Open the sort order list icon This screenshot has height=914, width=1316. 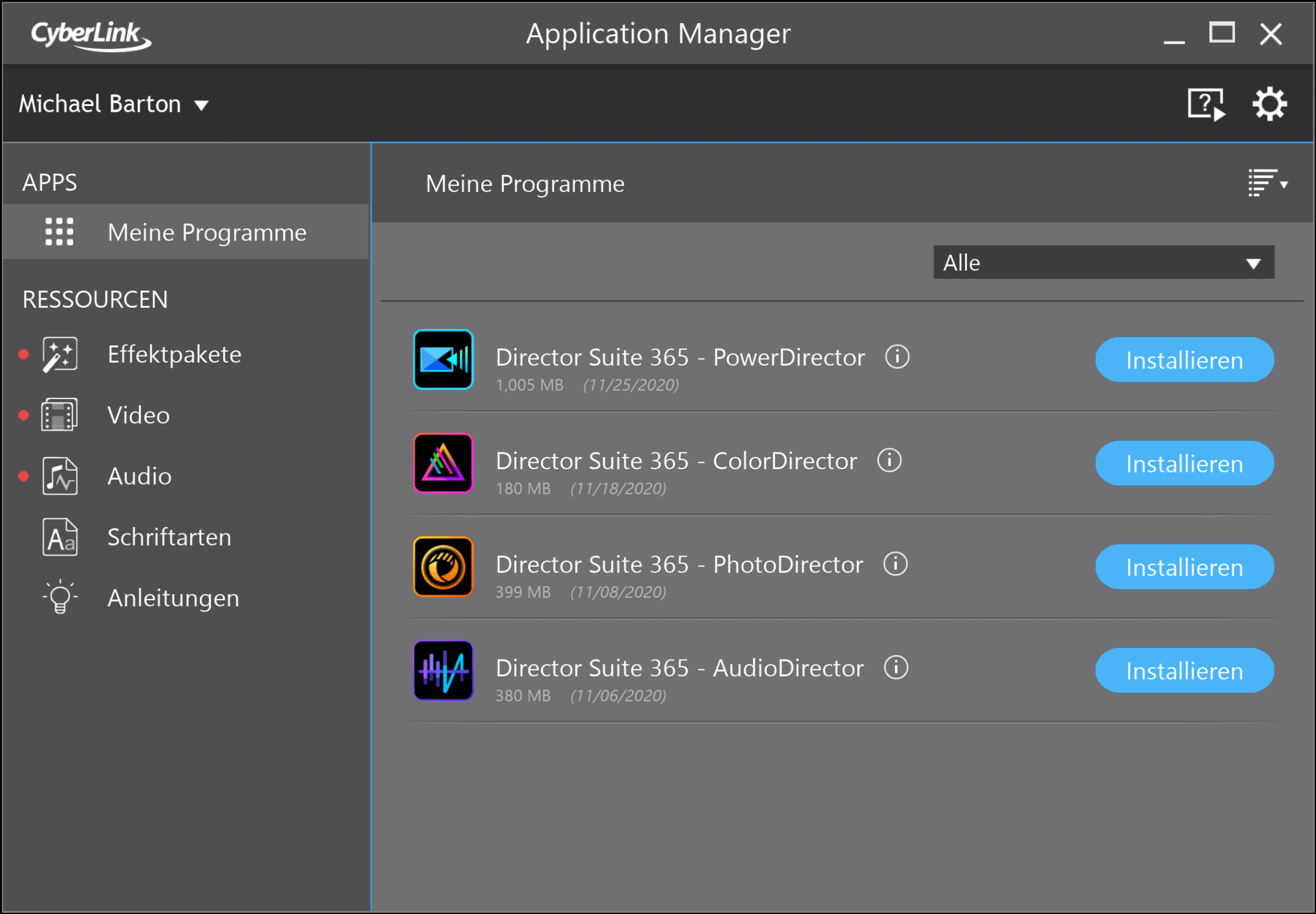click(x=1268, y=183)
